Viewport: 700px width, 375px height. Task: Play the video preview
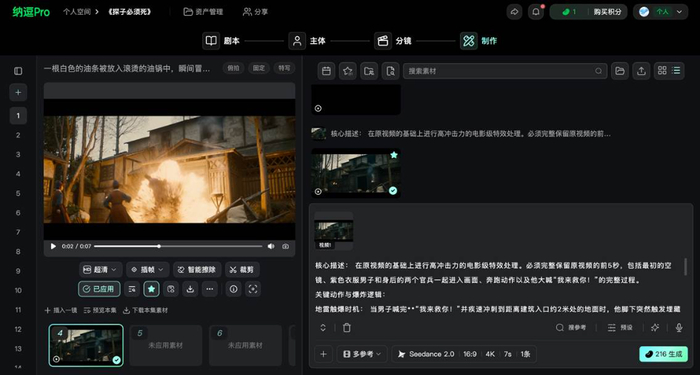point(53,246)
